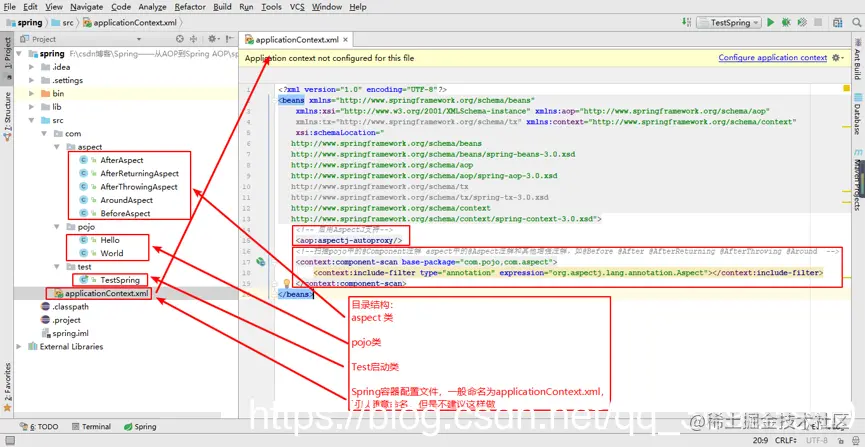Click Configure application context link
This screenshot has height=447, width=865.
click(x=772, y=57)
